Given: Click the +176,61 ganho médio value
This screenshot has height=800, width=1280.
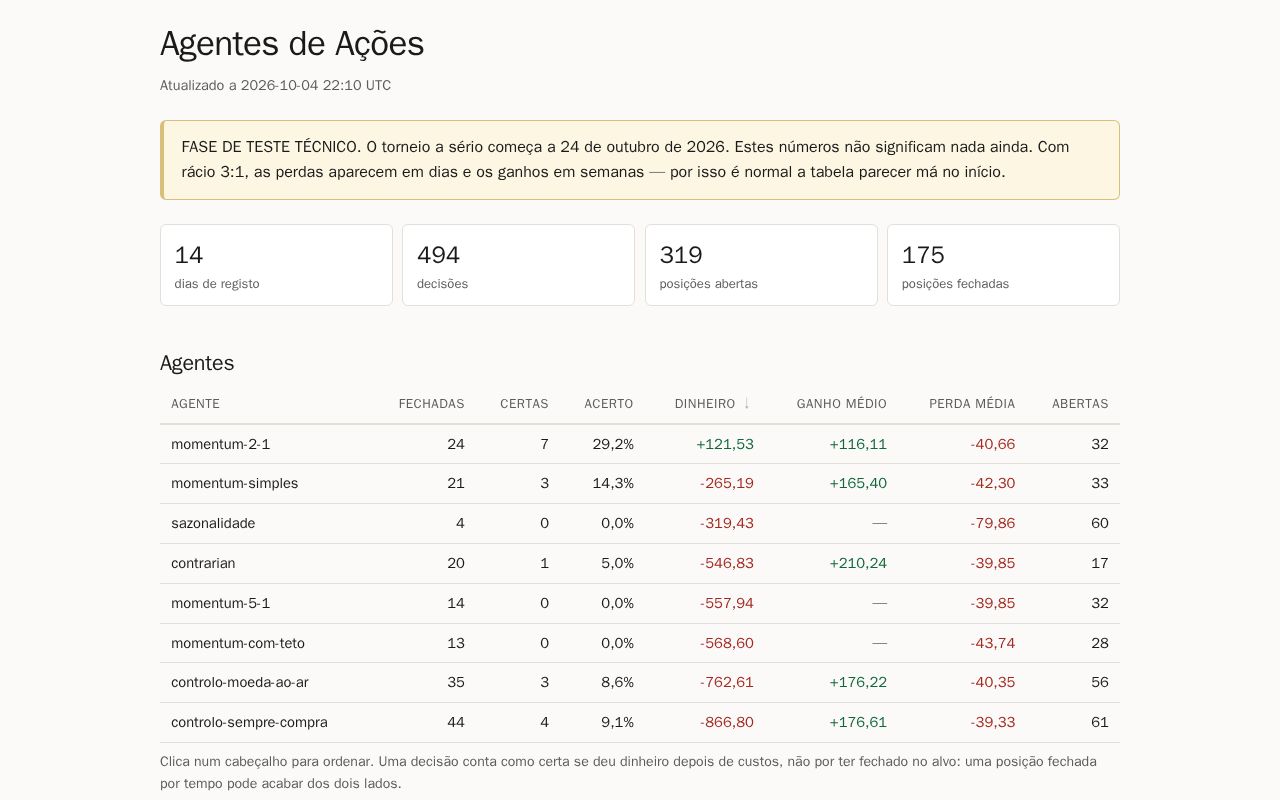Looking at the screenshot, I should tap(858, 723).
